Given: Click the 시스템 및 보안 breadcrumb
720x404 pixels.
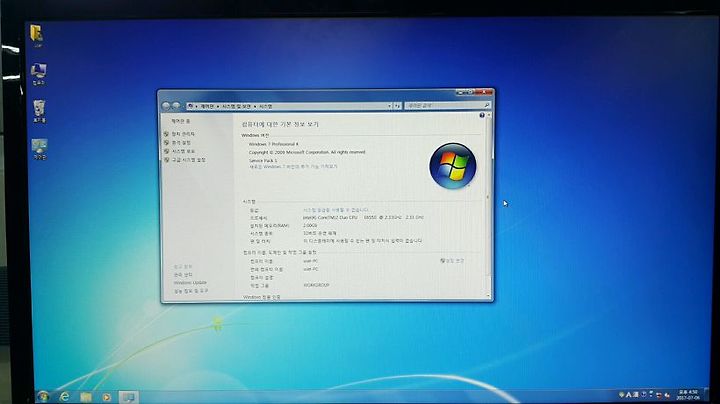Looking at the screenshot, I should pyautogui.click(x=236, y=107).
